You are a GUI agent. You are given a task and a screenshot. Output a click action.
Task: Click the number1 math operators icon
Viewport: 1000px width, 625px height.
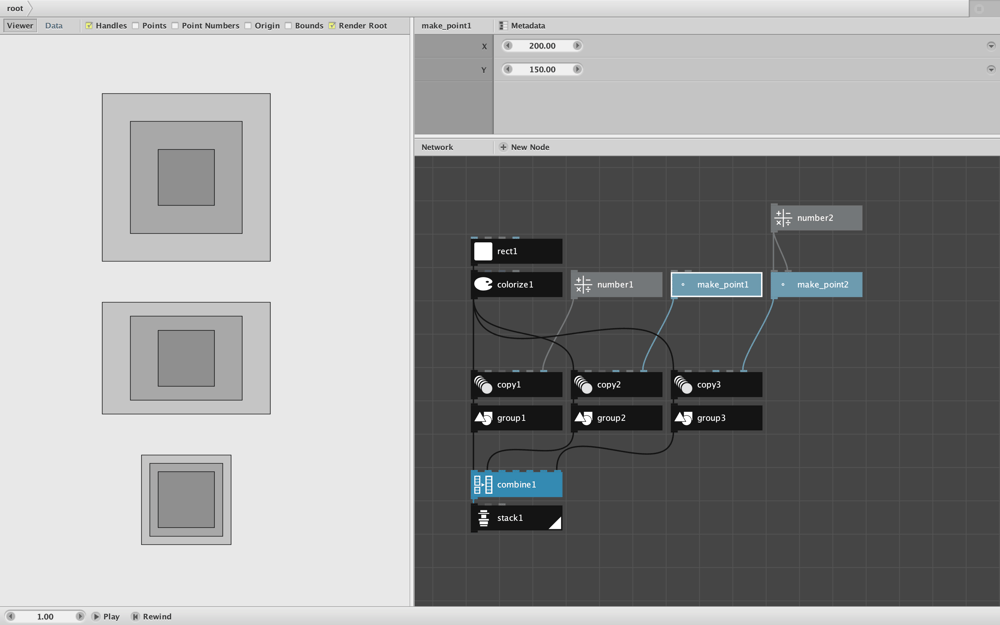pyautogui.click(x=584, y=284)
